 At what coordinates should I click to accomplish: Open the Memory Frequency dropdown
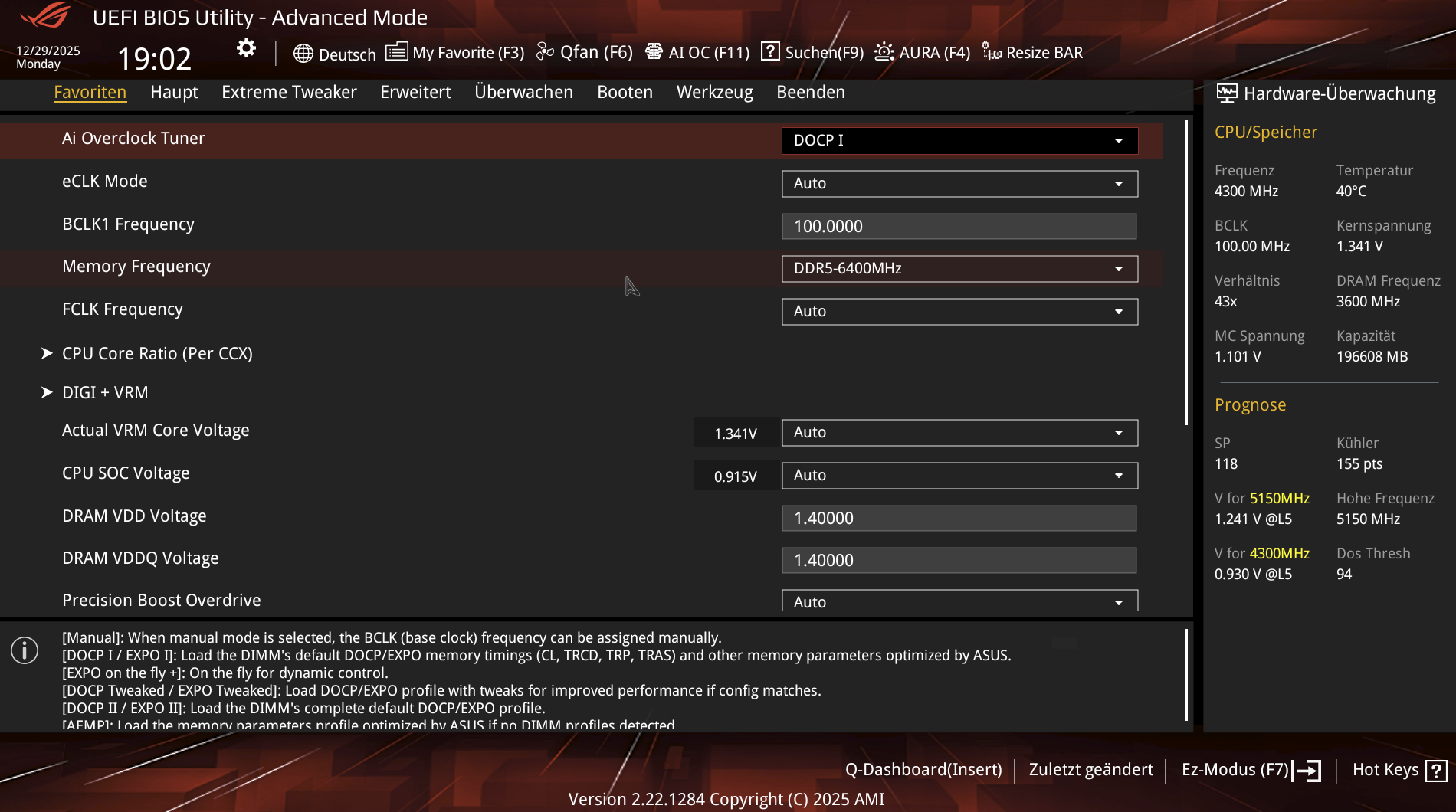coord(959,269)
